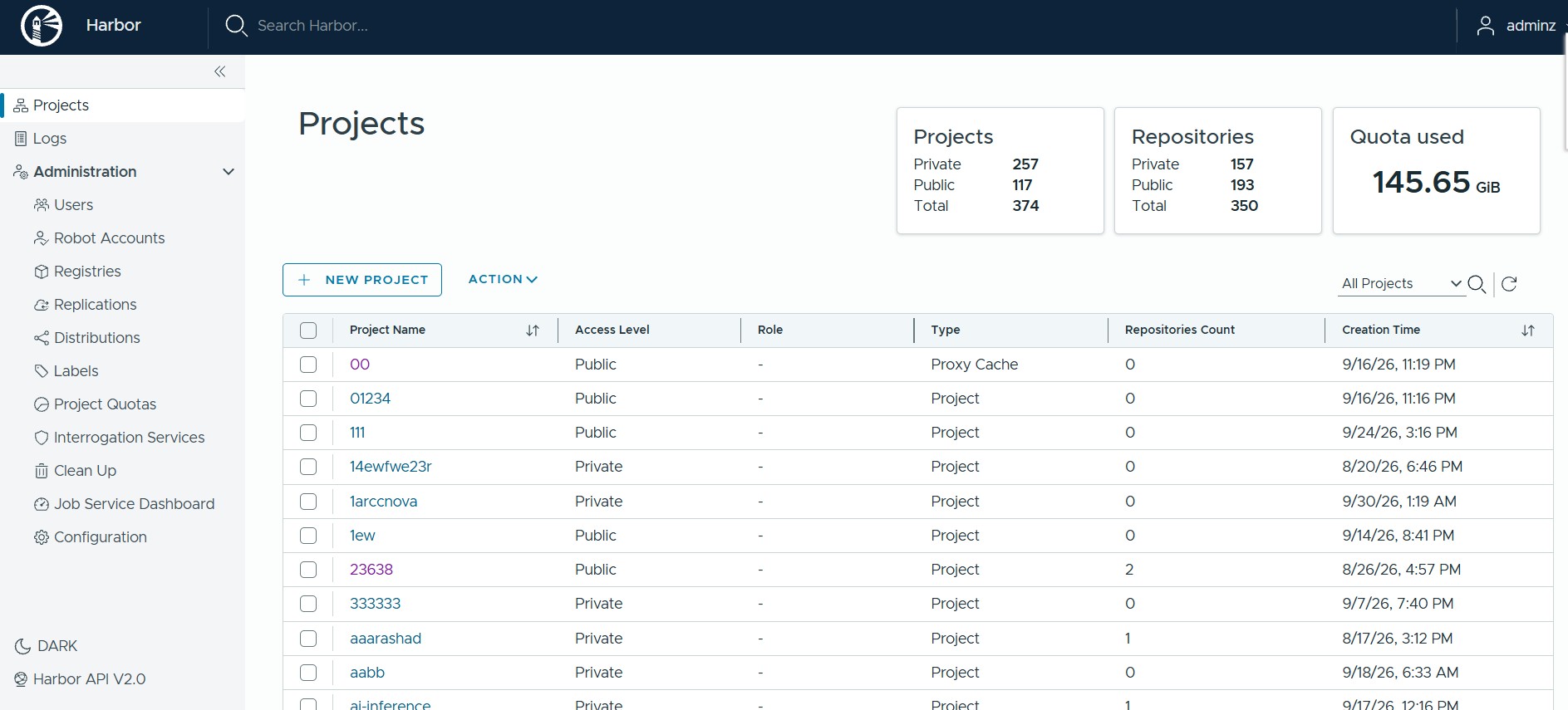1568x710 pixels.
Task: Click the Clean Up trash icon
Action: pyautogui.click(x=42, y=471)
